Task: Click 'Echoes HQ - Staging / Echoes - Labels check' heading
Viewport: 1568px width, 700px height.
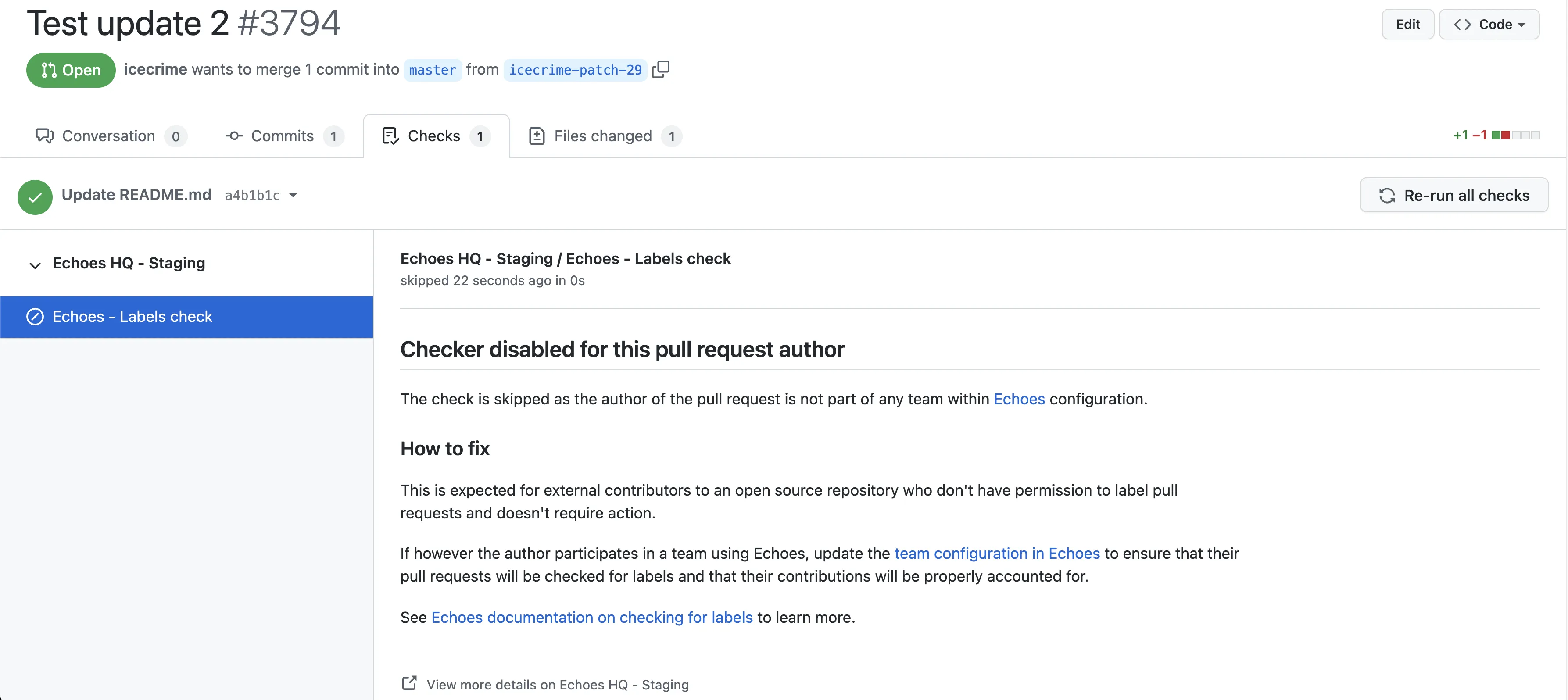Action: coord(566,259)
